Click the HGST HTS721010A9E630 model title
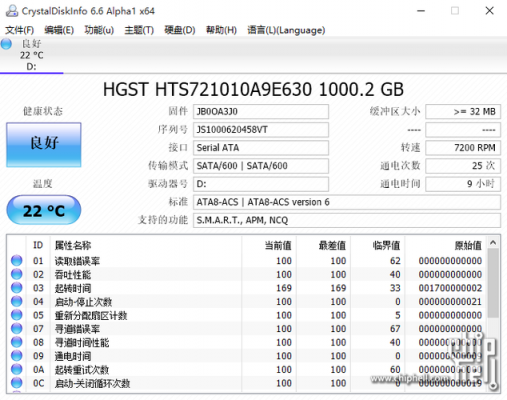Image resolution: width=507 pixels, height=400 pixels. coord(253,89)
